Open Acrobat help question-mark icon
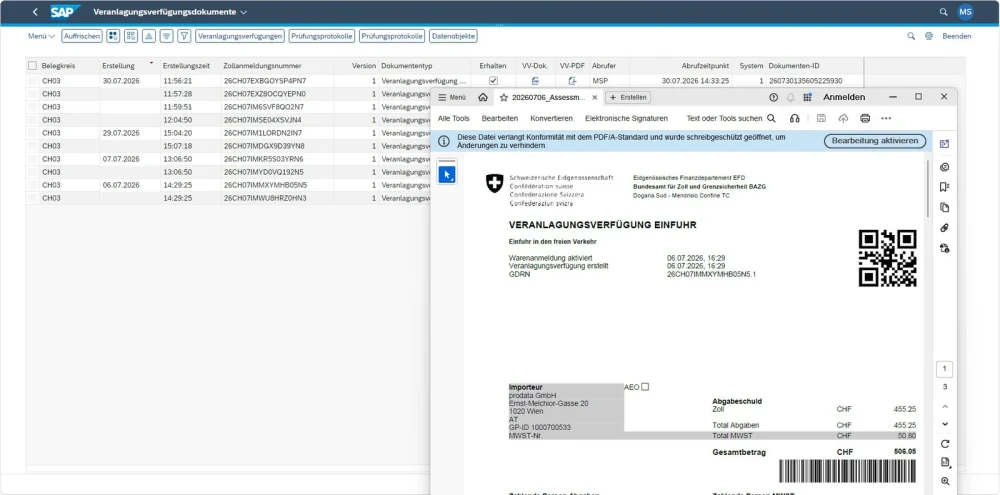 pyautogui.click(x=774, y=98)
